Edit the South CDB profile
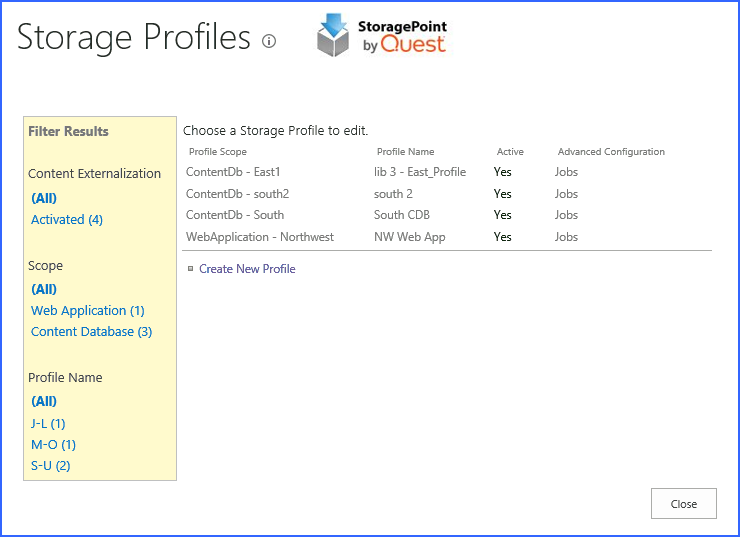 coord(402,215)
